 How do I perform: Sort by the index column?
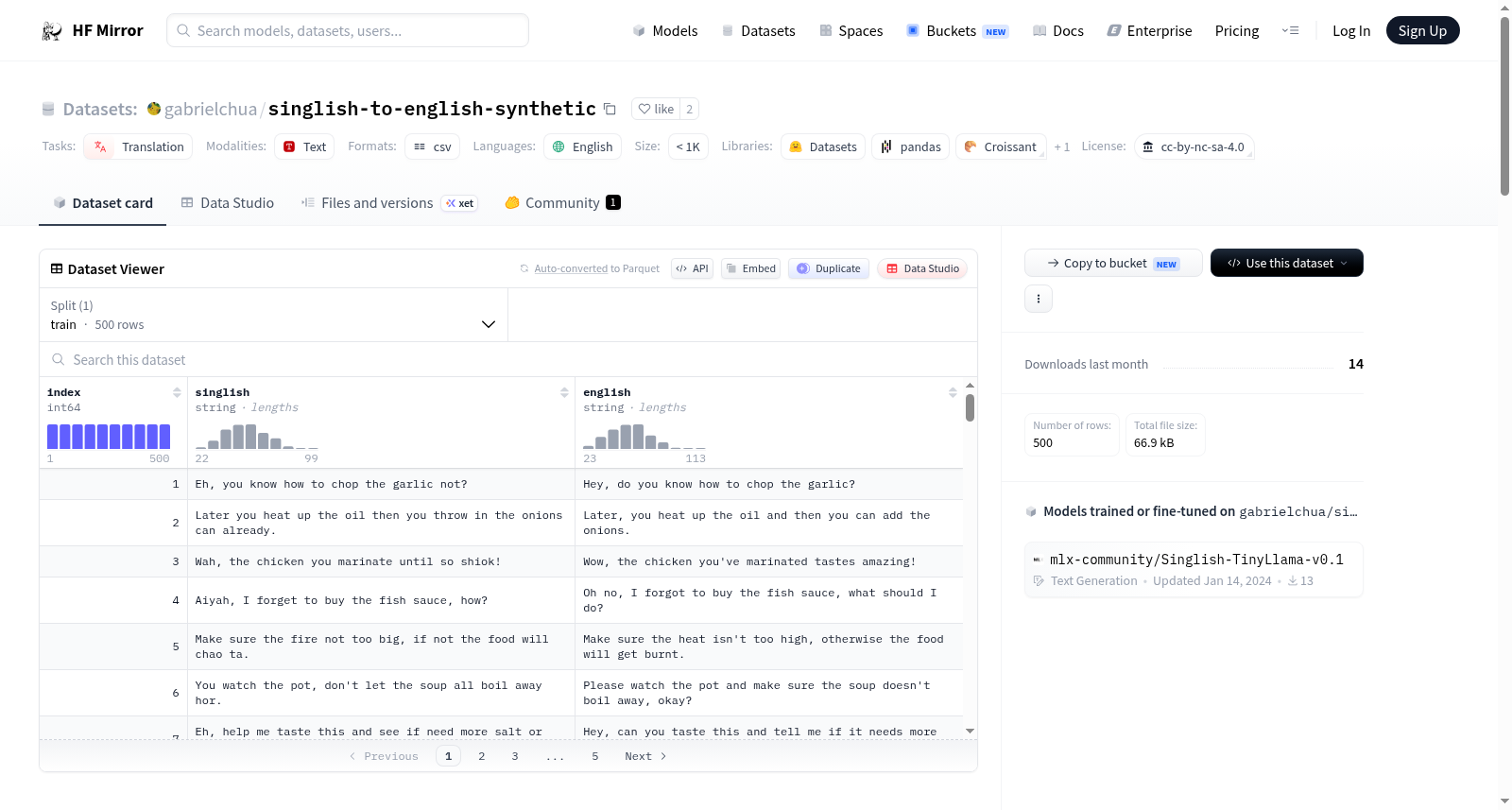[177, 392]
